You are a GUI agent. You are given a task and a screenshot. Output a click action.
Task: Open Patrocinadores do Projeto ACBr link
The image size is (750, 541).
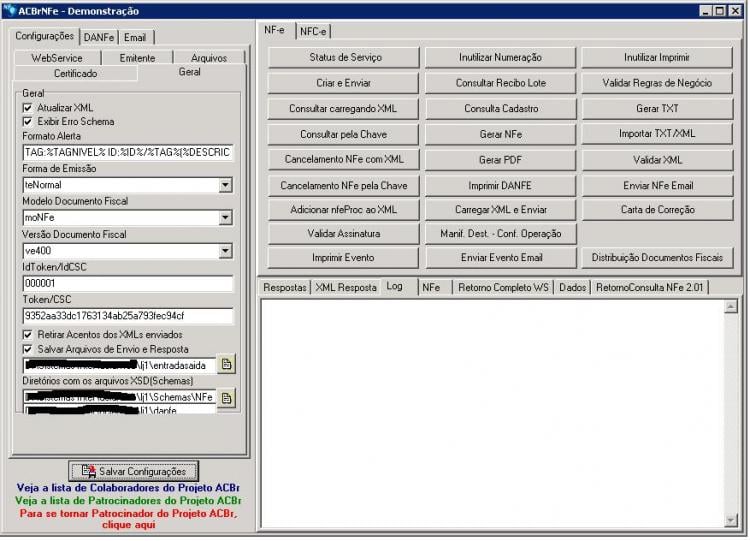pyautogui.click(x=128, y=501)
